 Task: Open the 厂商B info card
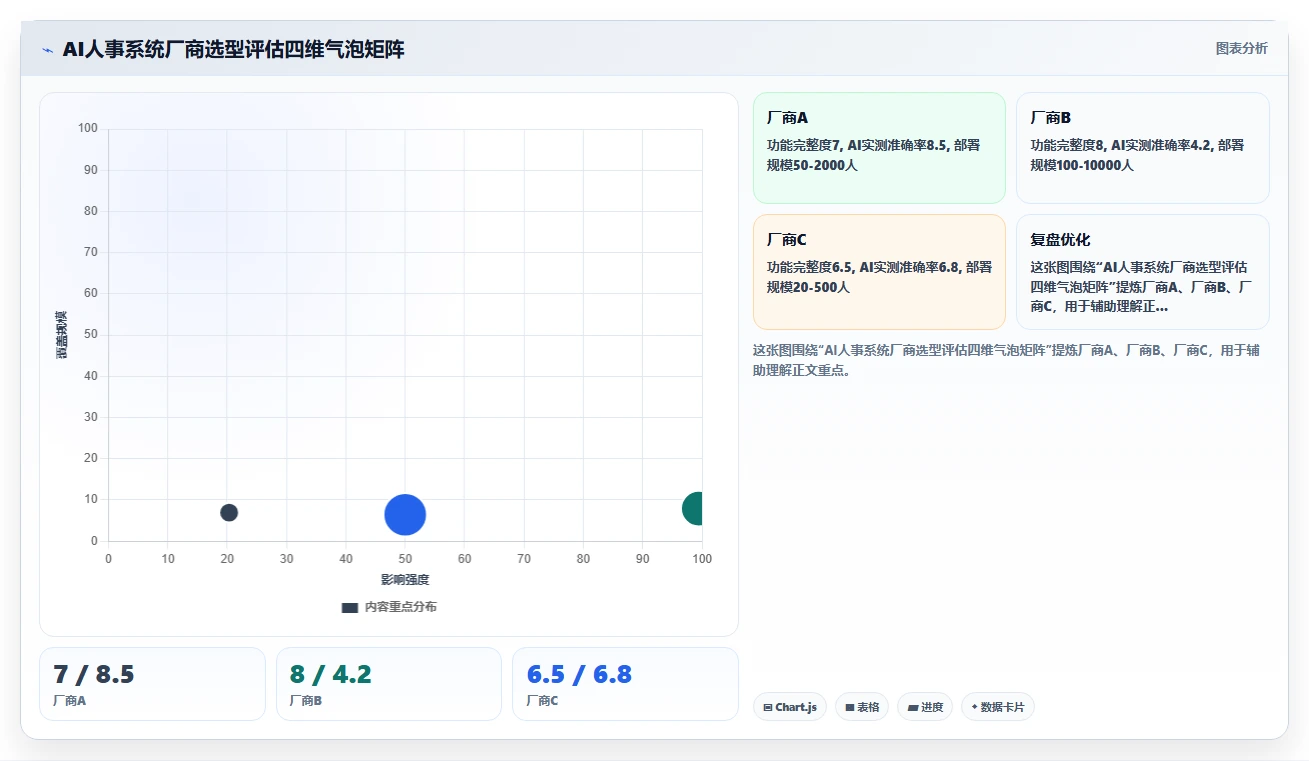click(x=1143, y=148)
